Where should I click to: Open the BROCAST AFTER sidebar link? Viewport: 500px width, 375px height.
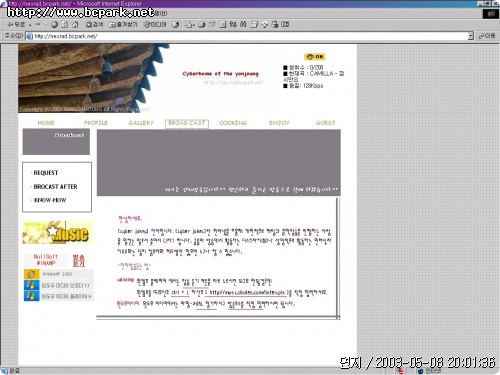55,187
